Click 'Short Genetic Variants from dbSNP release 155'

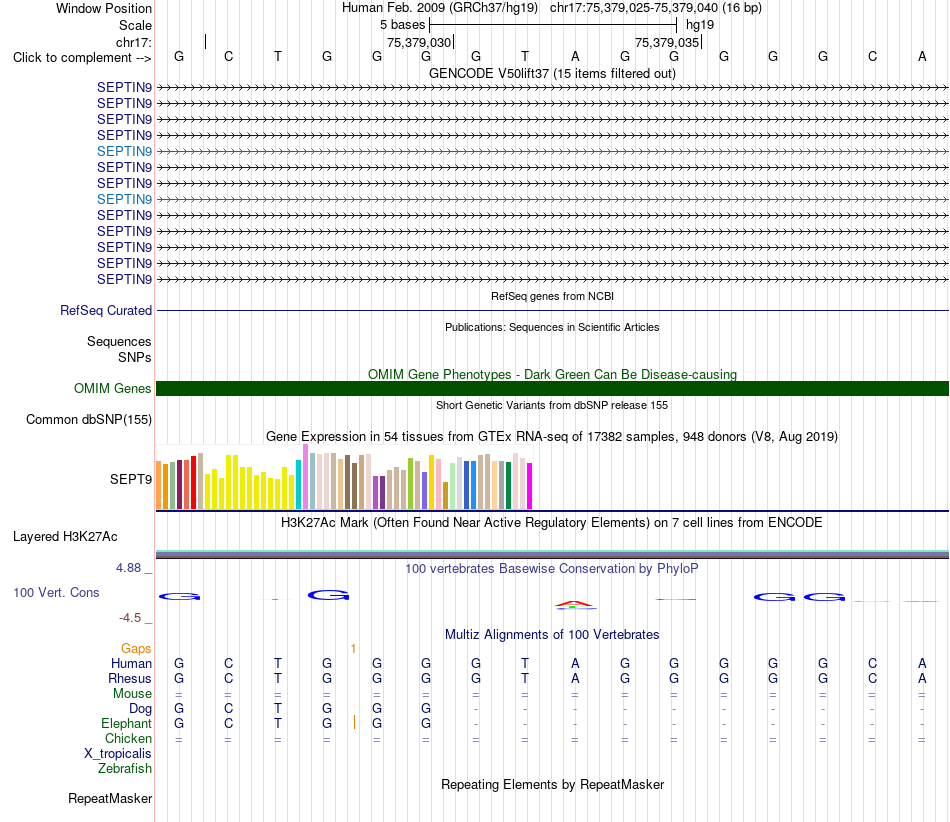pyautogui.click(x=552, y=405)
